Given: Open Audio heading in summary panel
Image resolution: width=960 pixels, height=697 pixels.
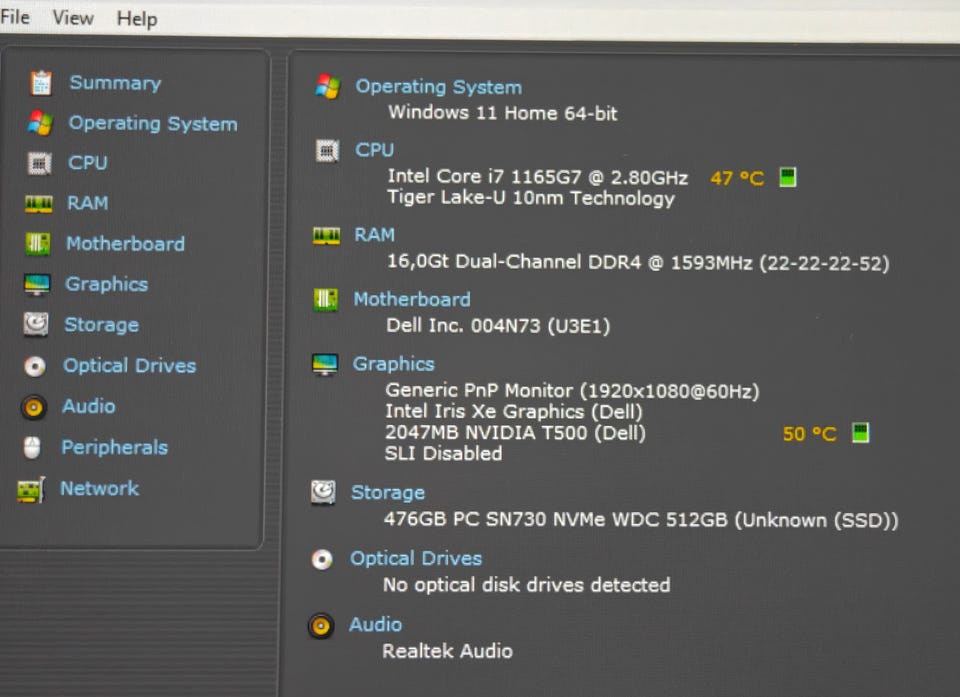Looking at the screenshot, I should pyautogui.click(x=375, y=625).
